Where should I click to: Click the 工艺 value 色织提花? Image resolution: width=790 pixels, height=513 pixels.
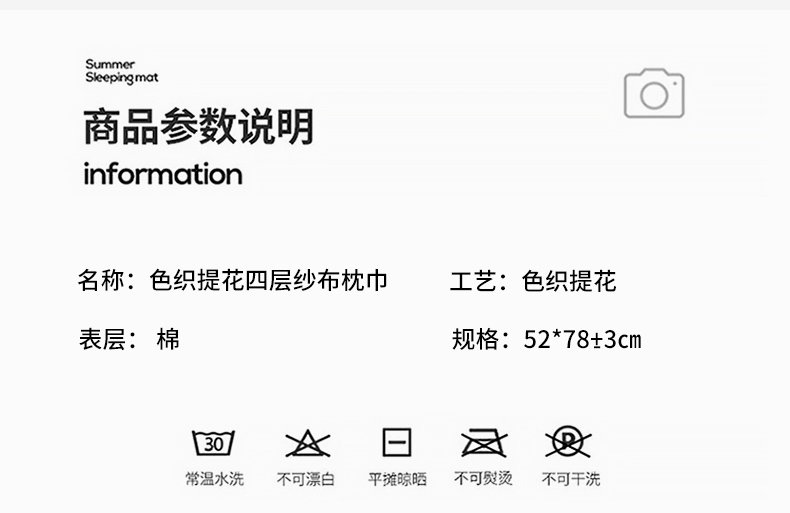pos(569,281)
